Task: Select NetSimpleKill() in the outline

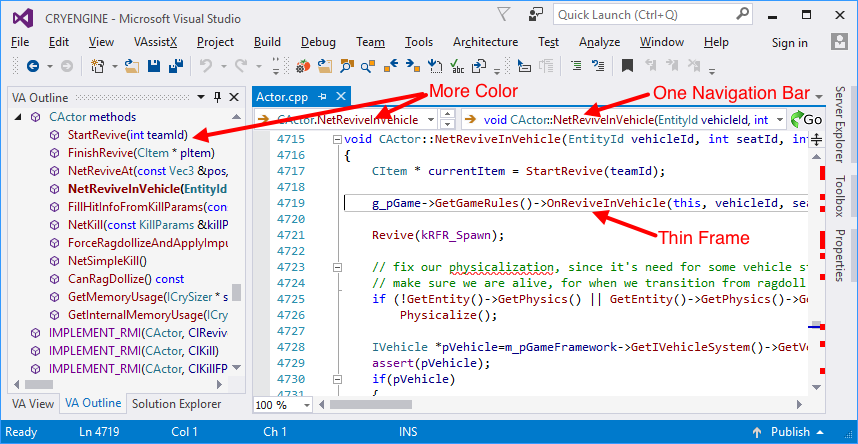Action: (x=108, y=261)
